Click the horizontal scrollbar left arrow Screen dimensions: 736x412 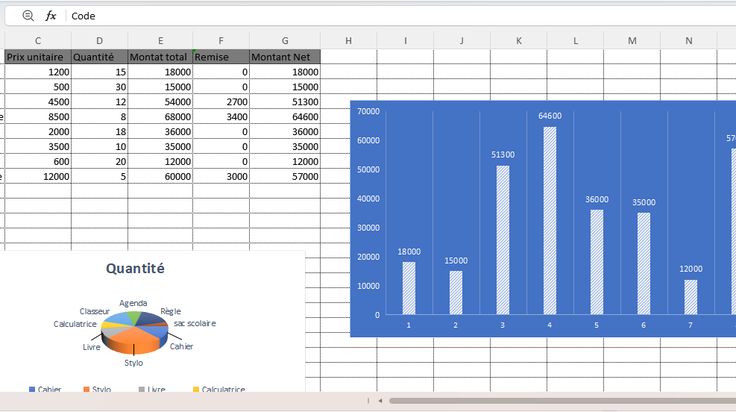380,401
